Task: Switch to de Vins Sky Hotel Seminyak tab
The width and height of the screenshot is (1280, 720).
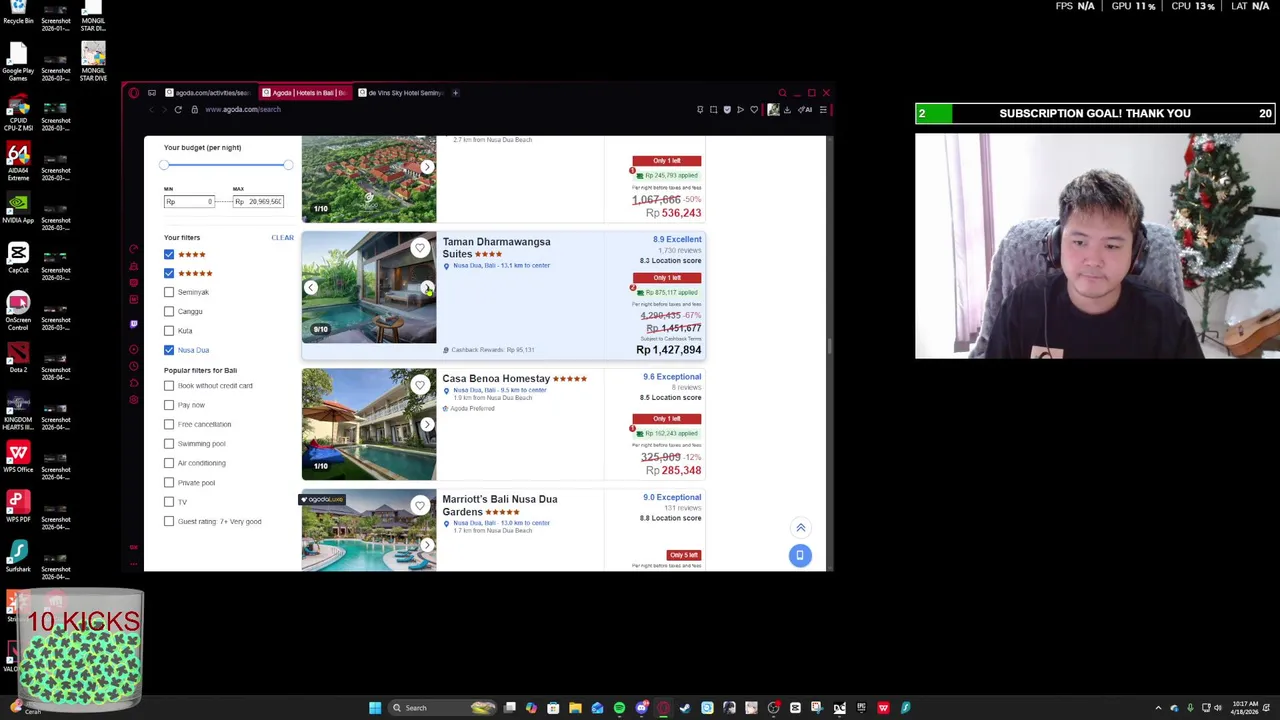Action: pyautogui.click(x=400, y=93)
